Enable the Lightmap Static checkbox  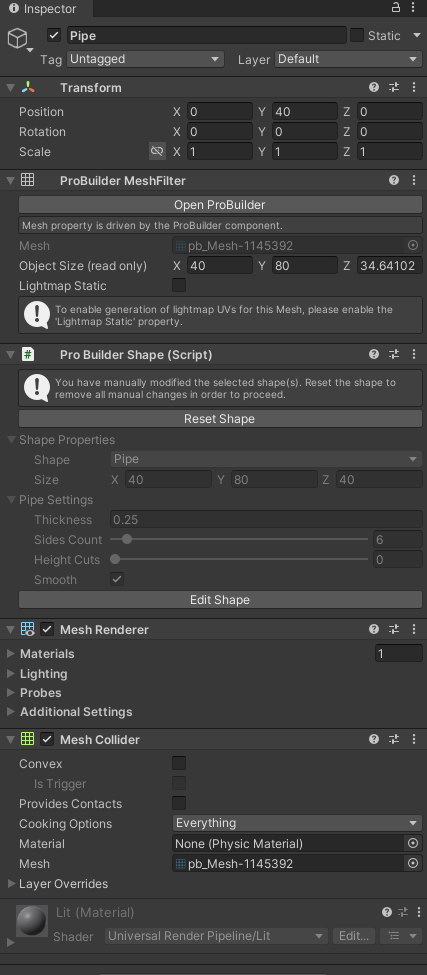pos(179,285)
